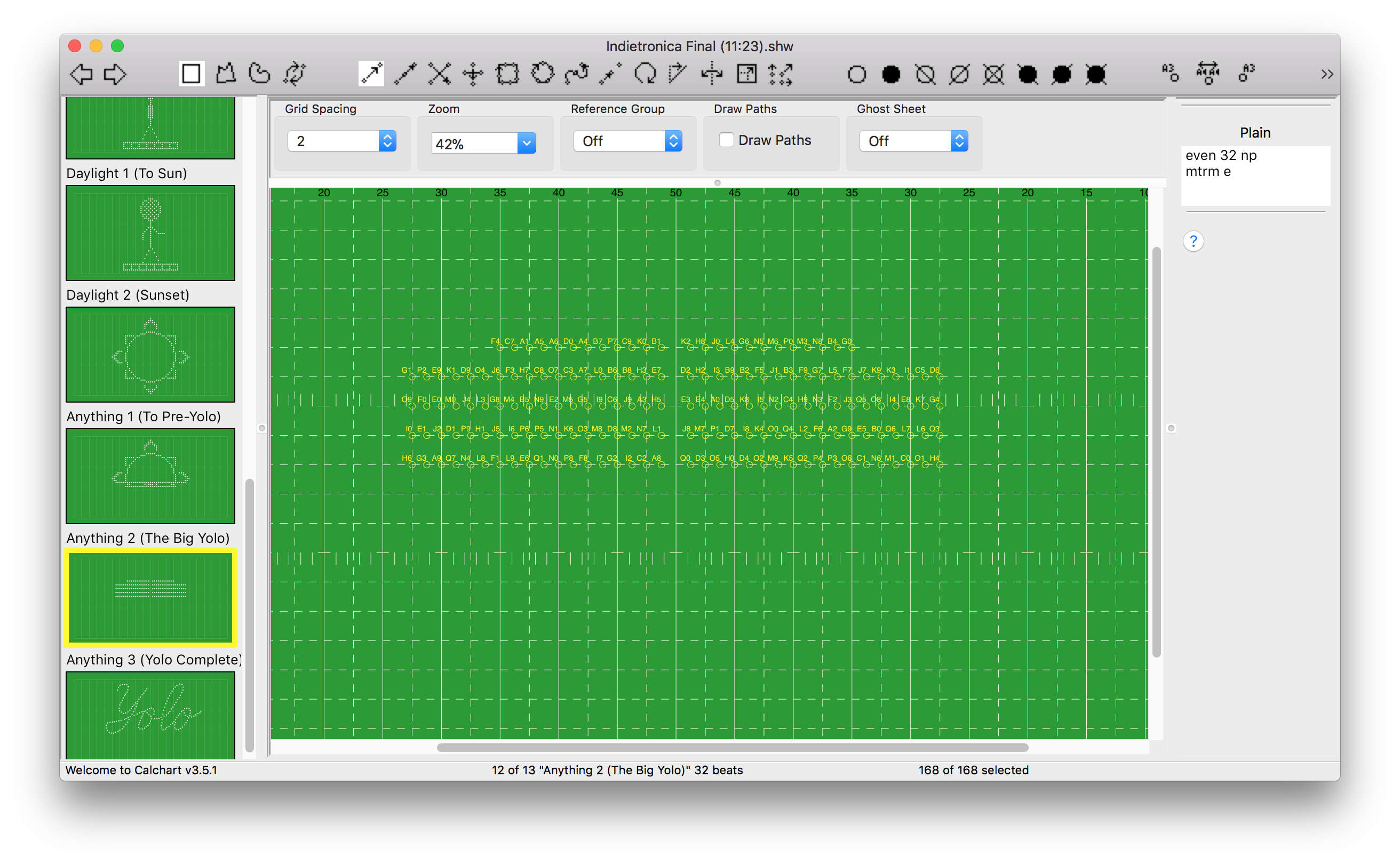Click the redo arrow

pos(115,74)
